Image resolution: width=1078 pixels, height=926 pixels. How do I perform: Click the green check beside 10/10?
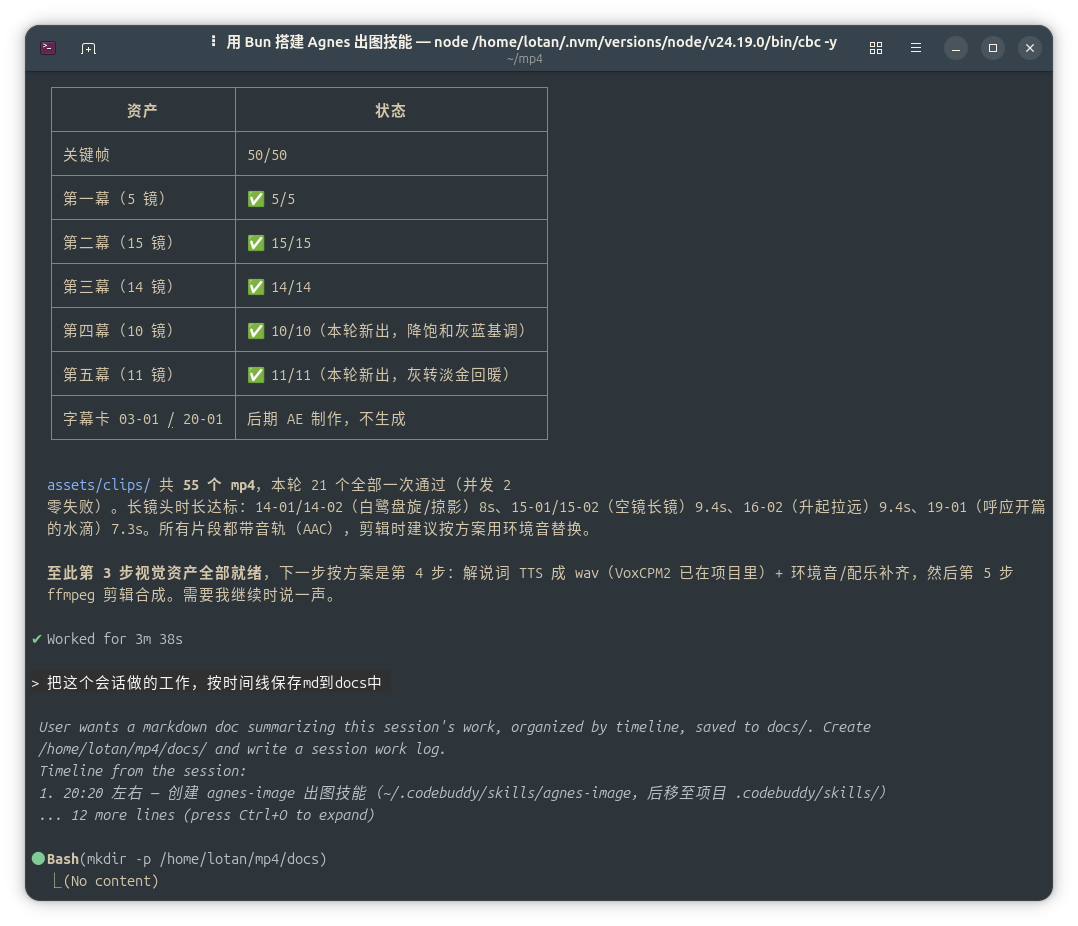[256, 331]
